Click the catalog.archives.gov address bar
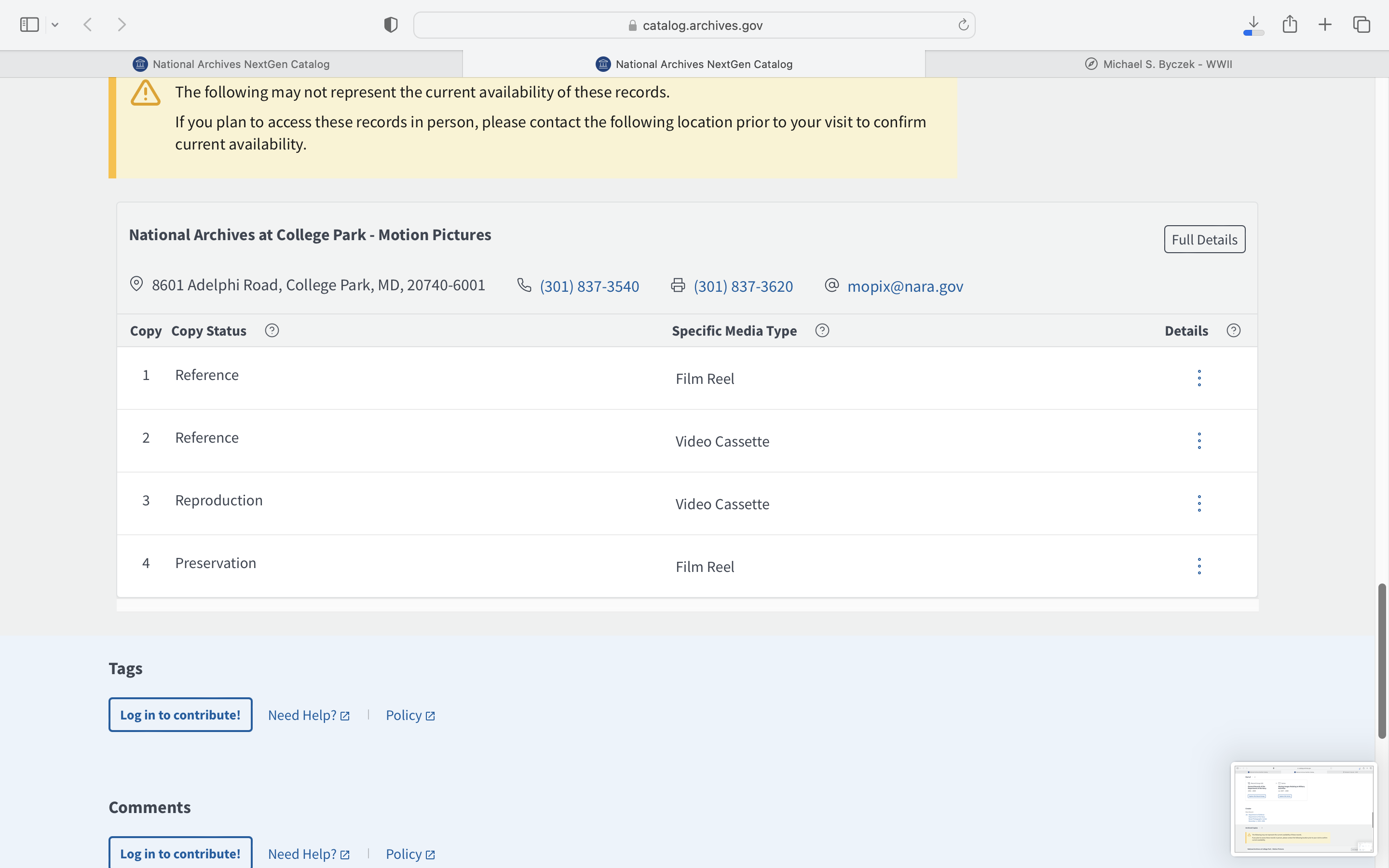Image resolution: width=1389 pixels, height=868 pixels. point(694,25)
